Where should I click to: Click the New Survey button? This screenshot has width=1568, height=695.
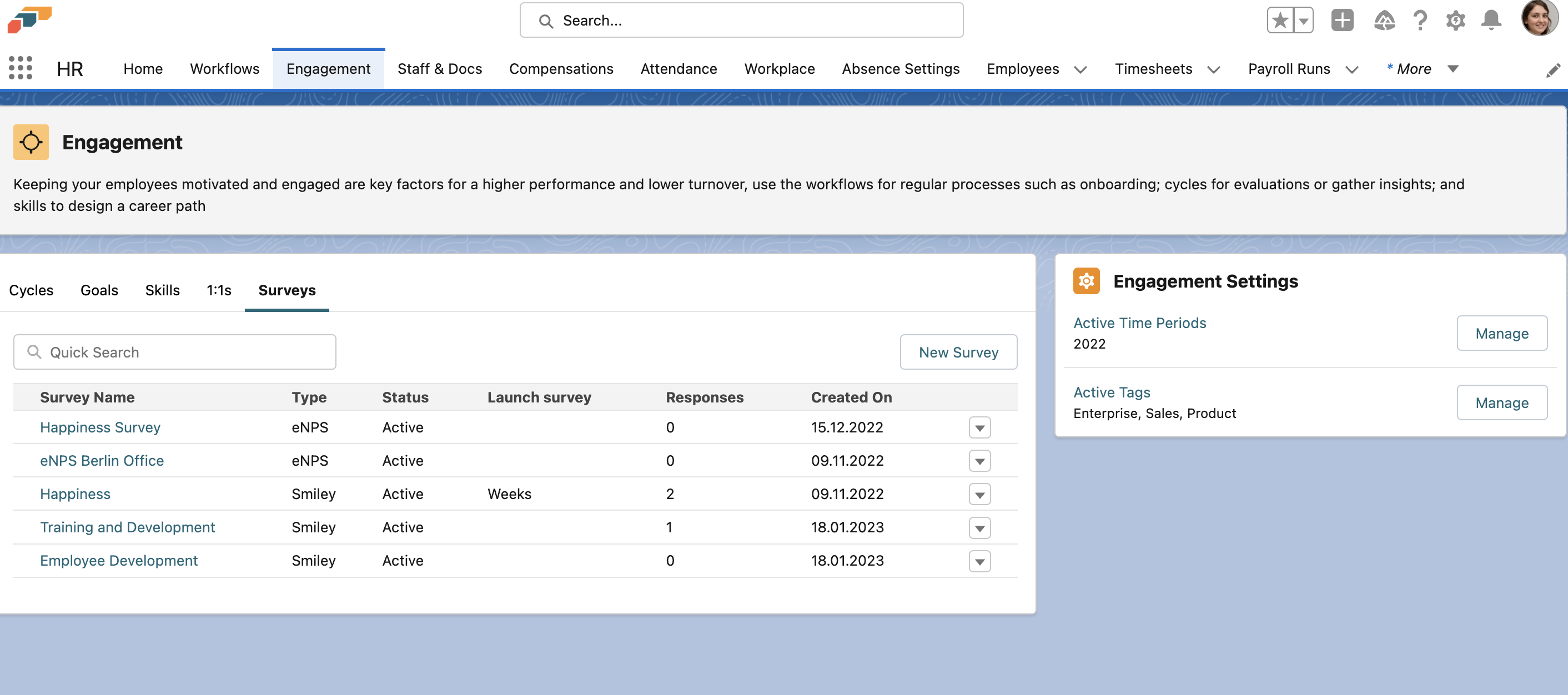pos(958,352)
